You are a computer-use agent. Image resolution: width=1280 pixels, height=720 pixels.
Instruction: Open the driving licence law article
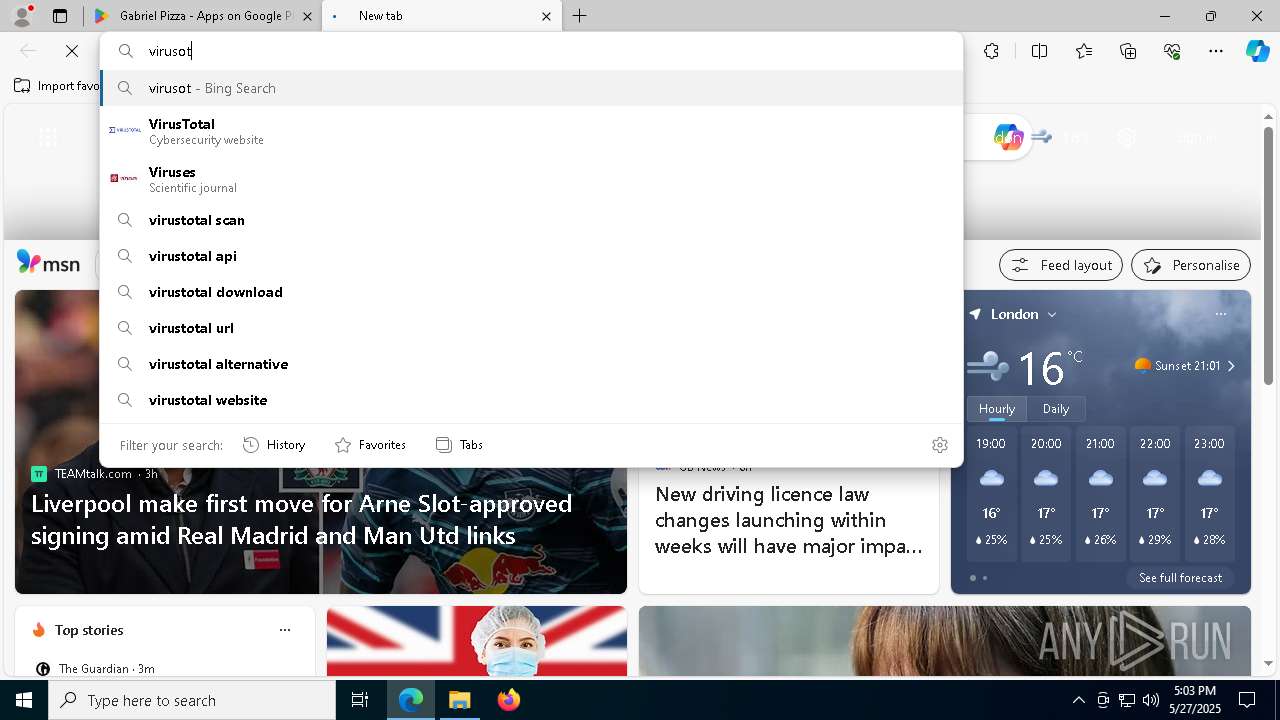point(788,520)
